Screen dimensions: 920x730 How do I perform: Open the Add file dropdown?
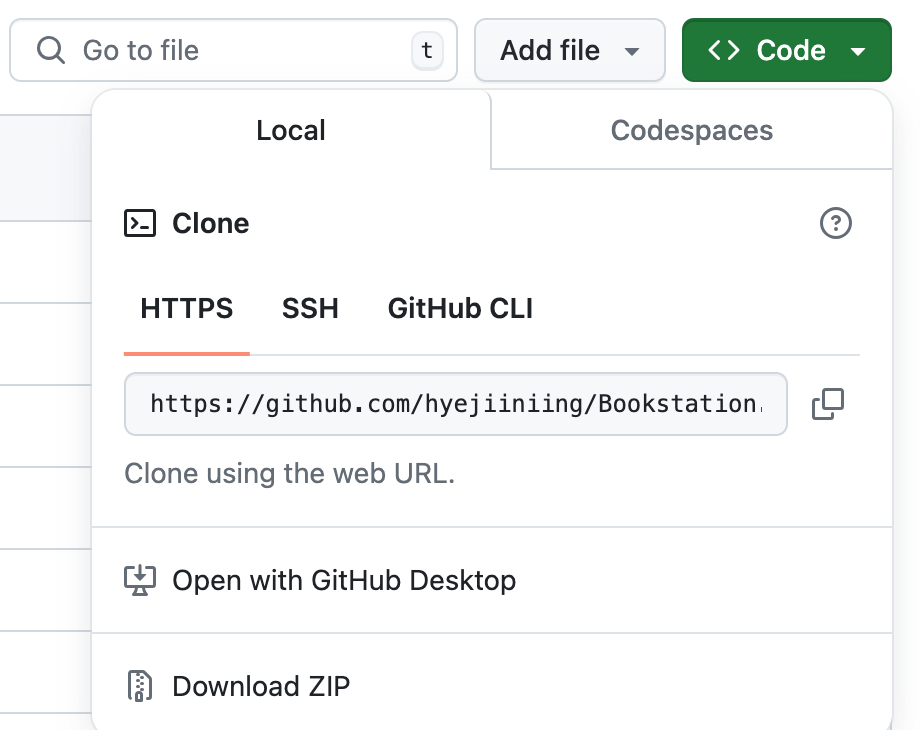click(570, 49)
